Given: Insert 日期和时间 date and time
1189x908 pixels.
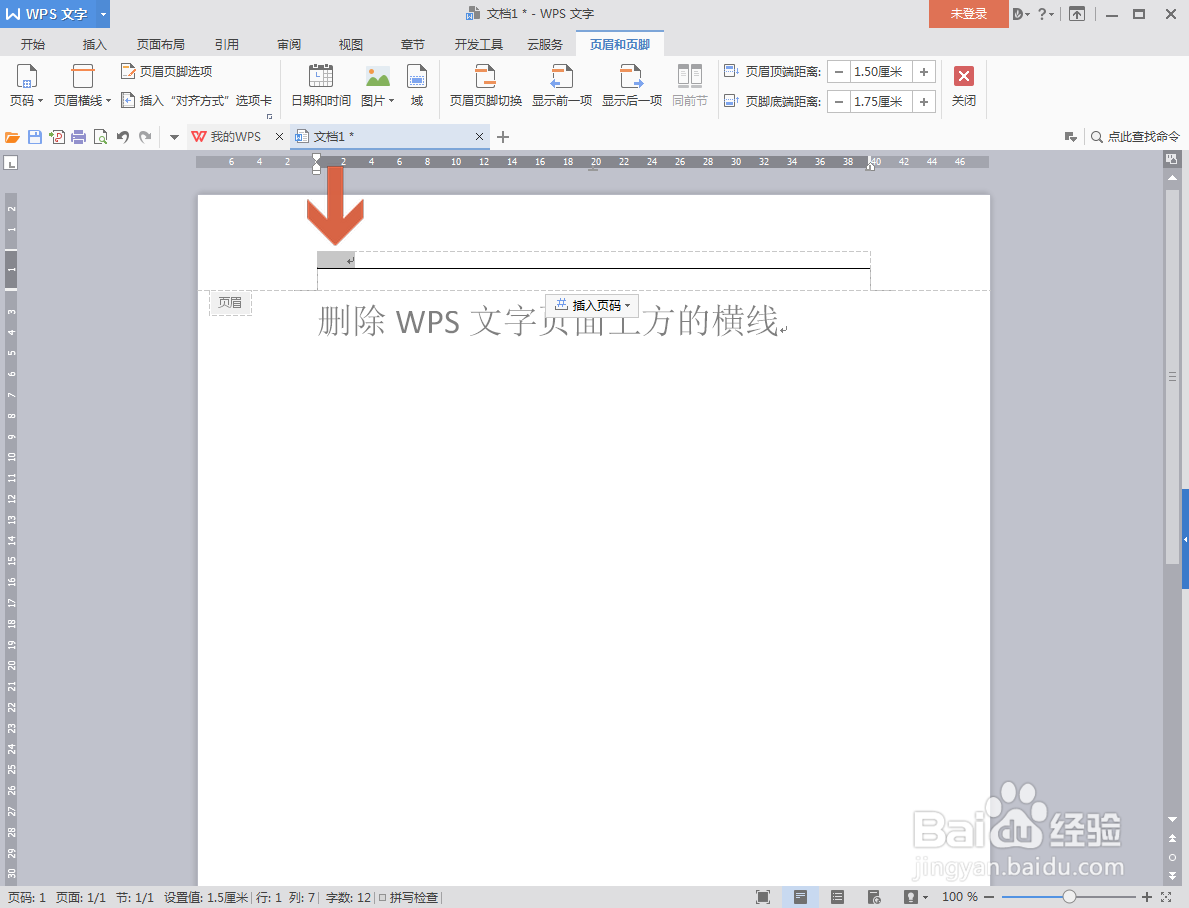Looking at the screenshot, I should [x=321, y=85].
